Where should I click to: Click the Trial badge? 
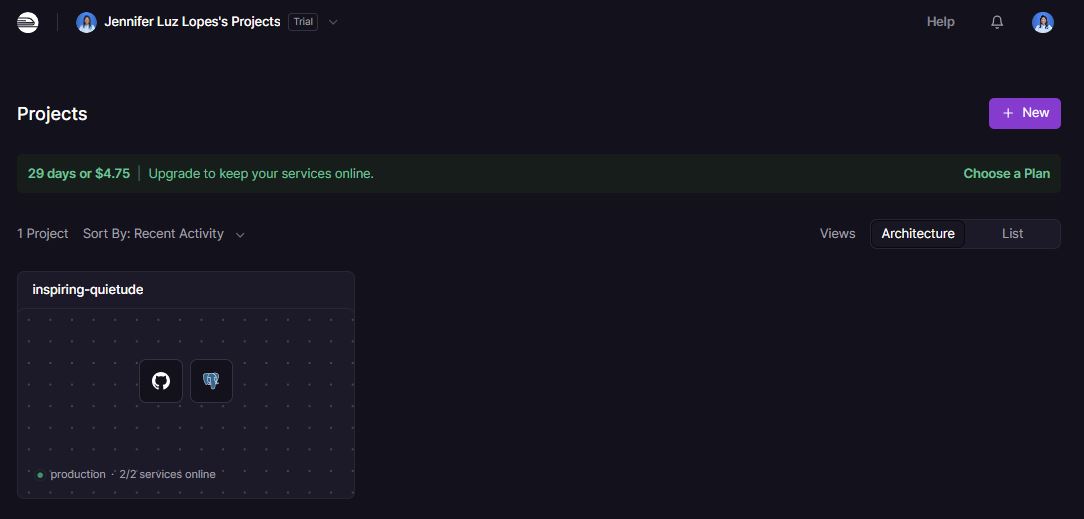click(303, 22)
